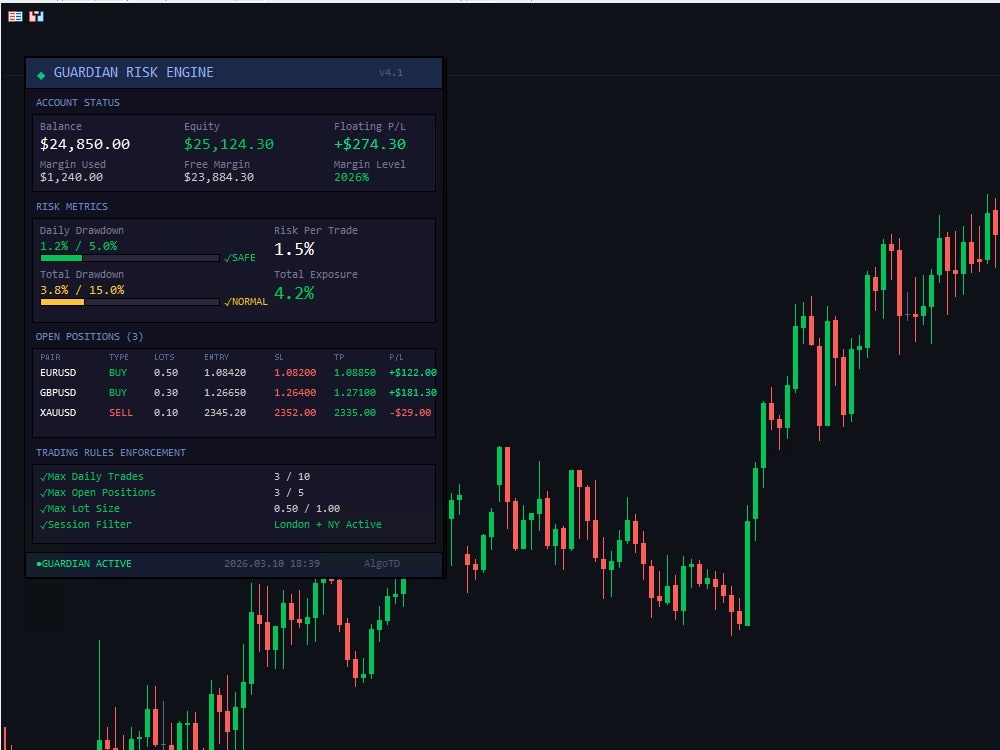Select the Balance value $24,850.00
Screen dimensions: 1000x750
click(x=85, y=144)
